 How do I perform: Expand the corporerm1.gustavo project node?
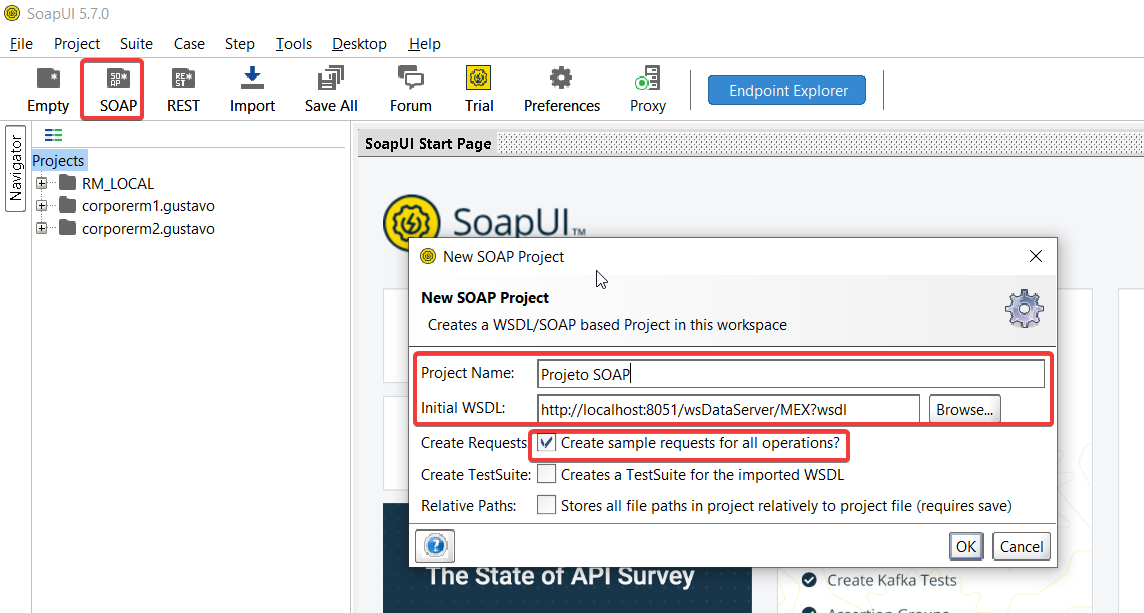(x=42, y=206)
